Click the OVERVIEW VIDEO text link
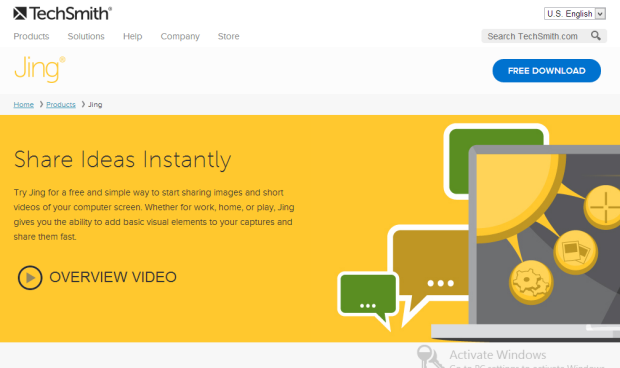 pyautogui.click(x=113, y=277)
